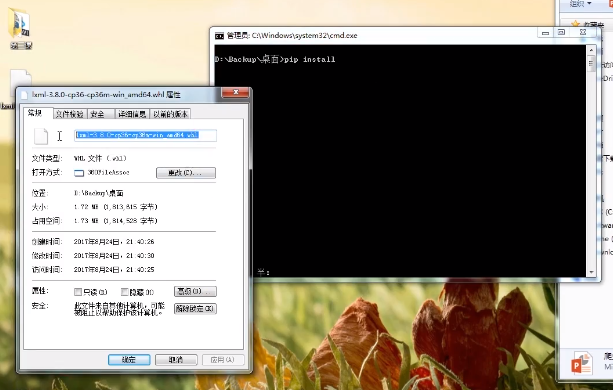Click the 确定 button
Screen dimensions: 613x390
(129, 360)
